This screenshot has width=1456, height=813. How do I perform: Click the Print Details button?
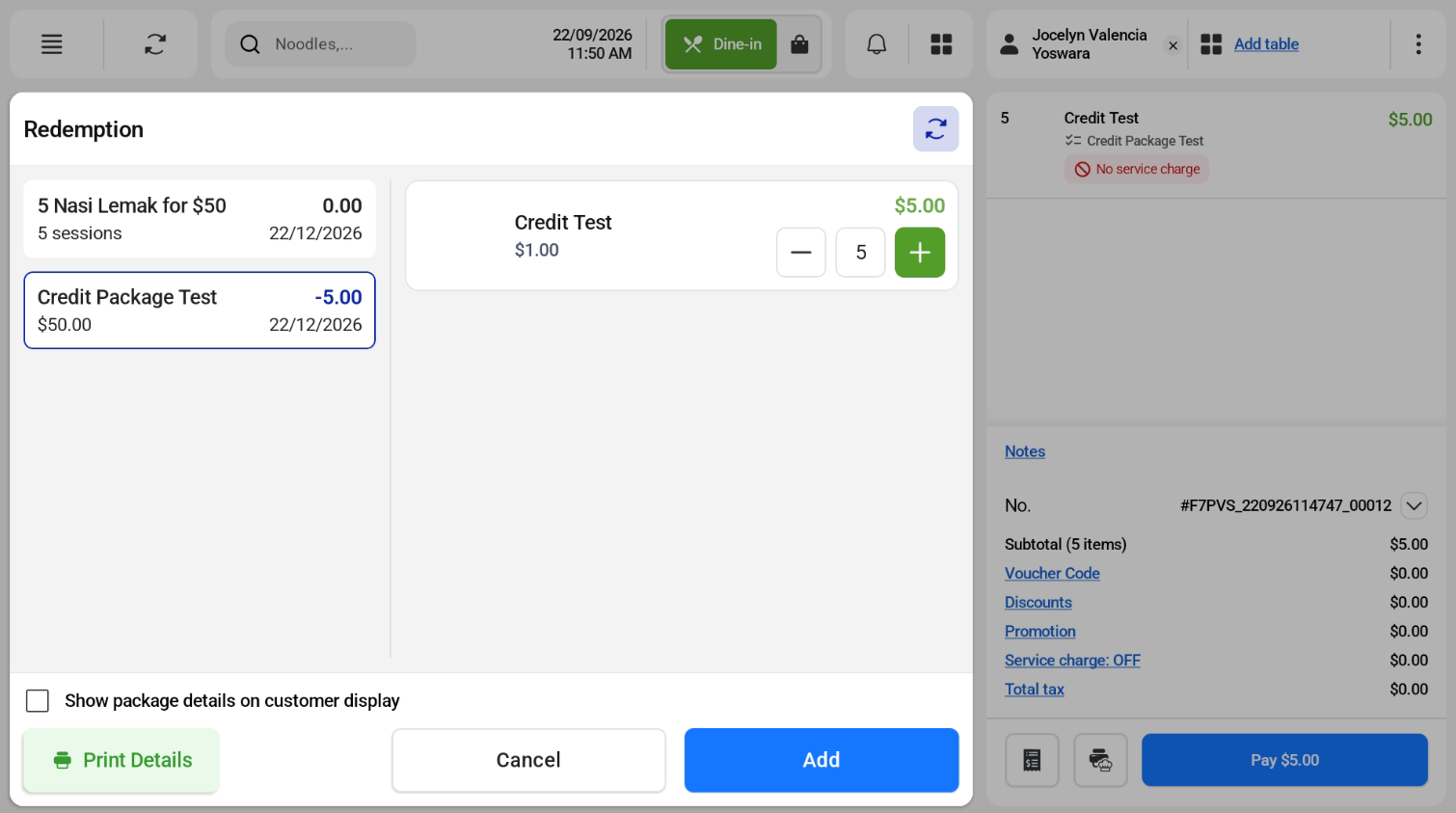pyautogui.click(x=121, y=761)
